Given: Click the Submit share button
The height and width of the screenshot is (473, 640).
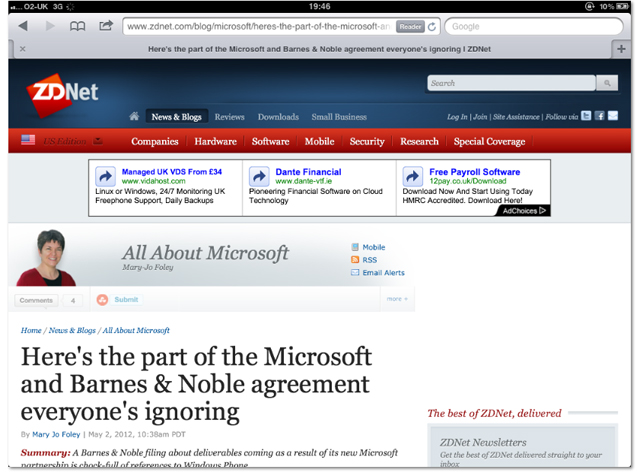Looking at the screenshot, I should pyautogui.click(x=126, y=300).
